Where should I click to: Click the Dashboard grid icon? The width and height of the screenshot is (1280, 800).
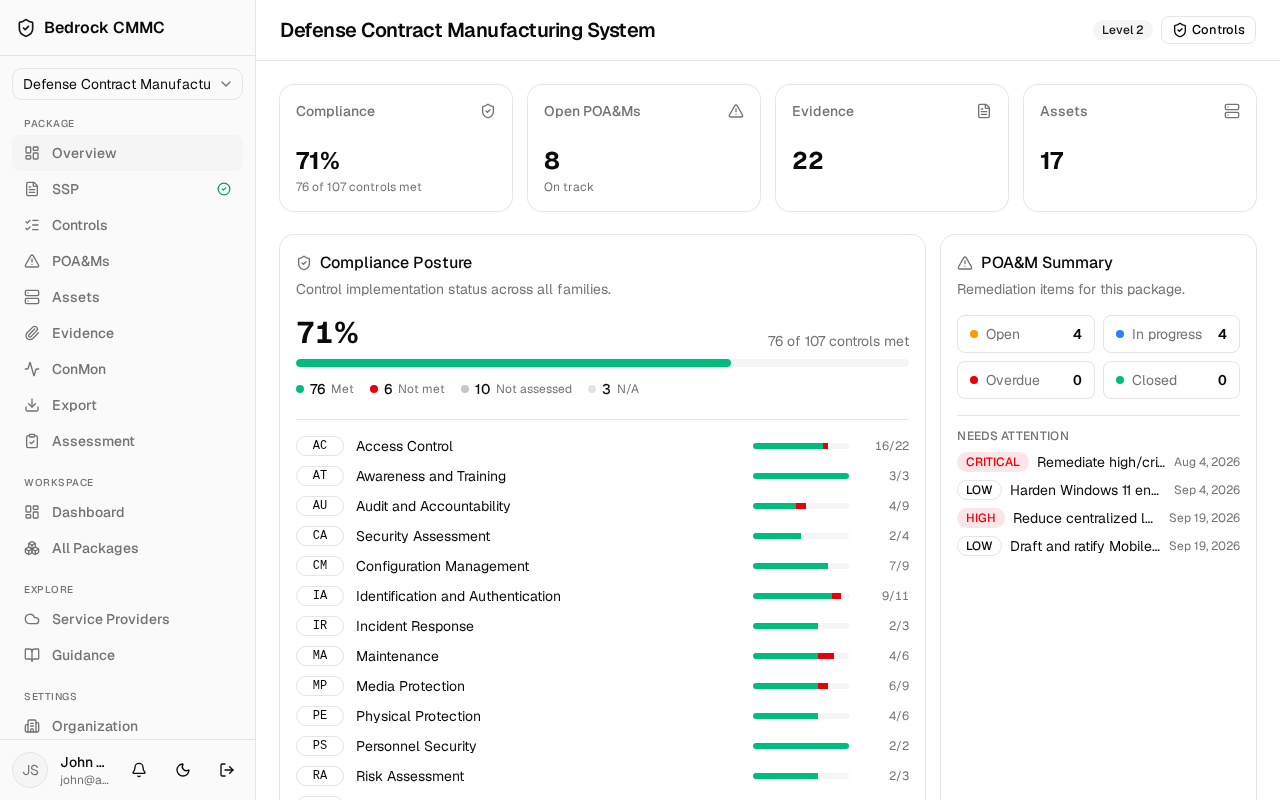pyautogui.click(x=32, y=512)
